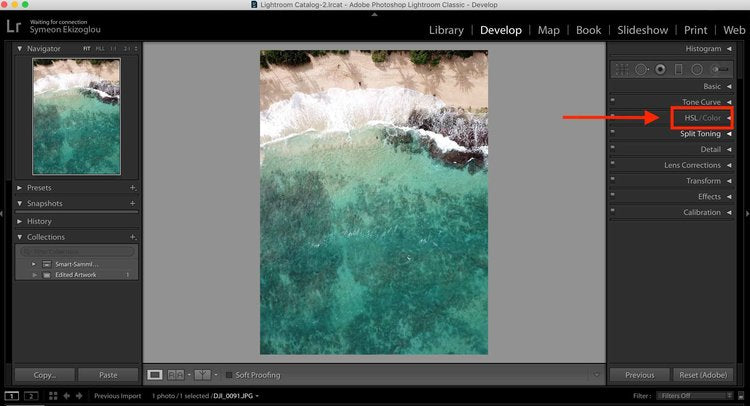
Task: Set navigator zoom to FIT
Action: [87, 49]
